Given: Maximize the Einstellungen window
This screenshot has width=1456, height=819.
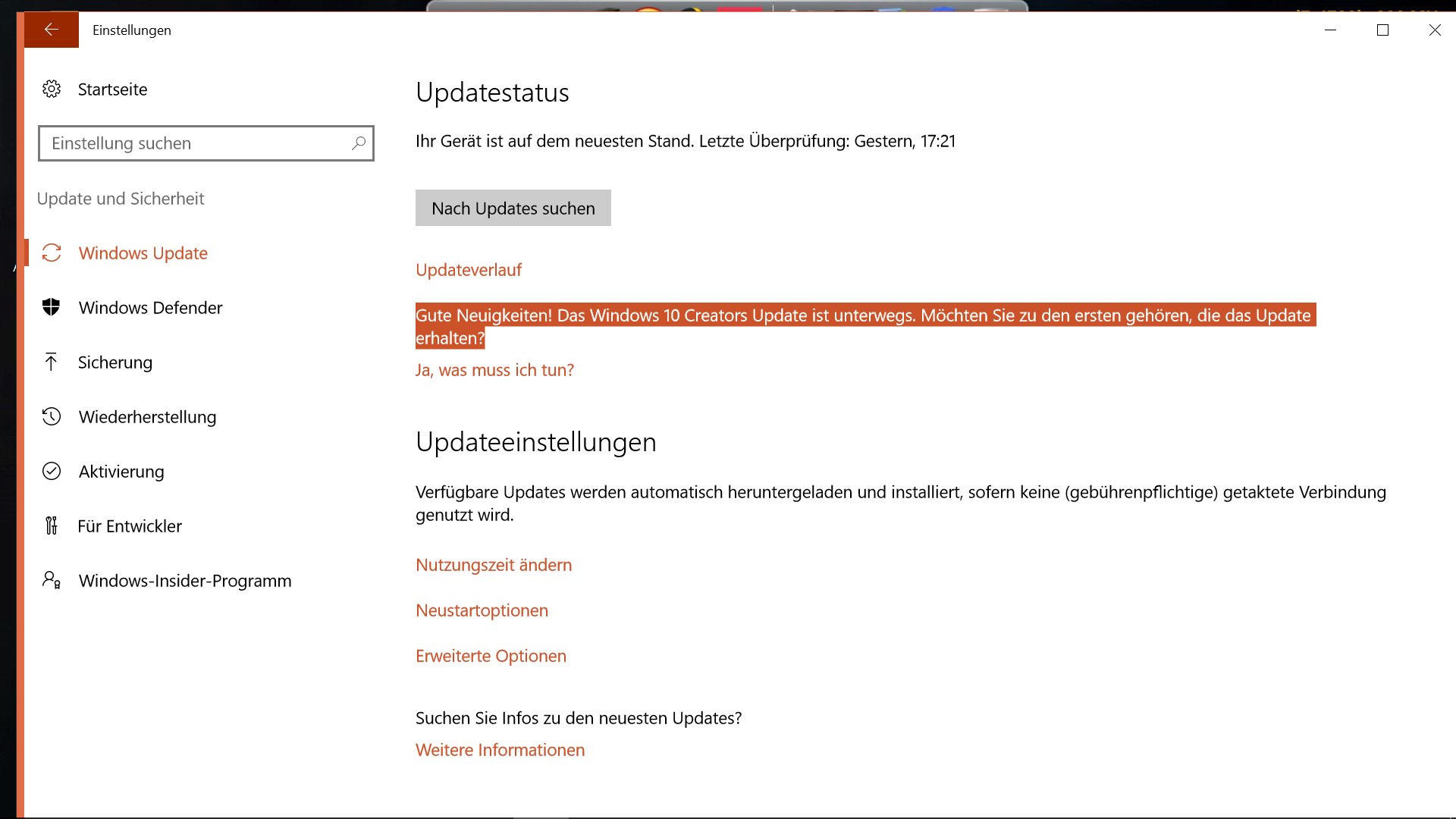Looking at the screenshot, I should tap(1382, 30).
